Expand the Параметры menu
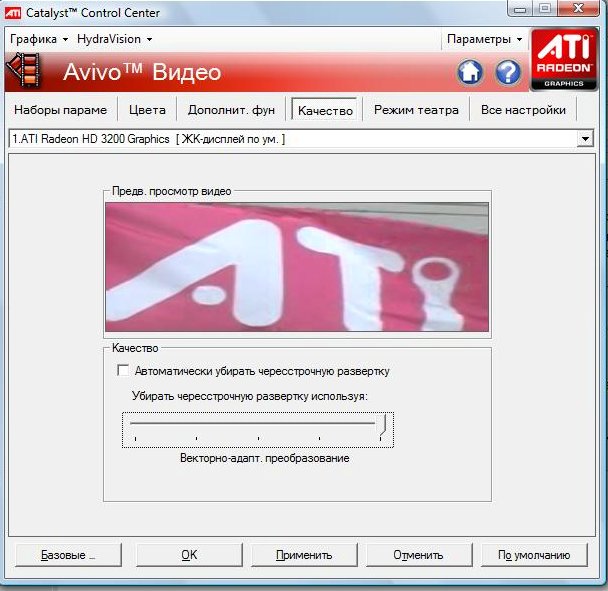Image resolution: width=608 pixels, height=591 pixels. [484, 39]
